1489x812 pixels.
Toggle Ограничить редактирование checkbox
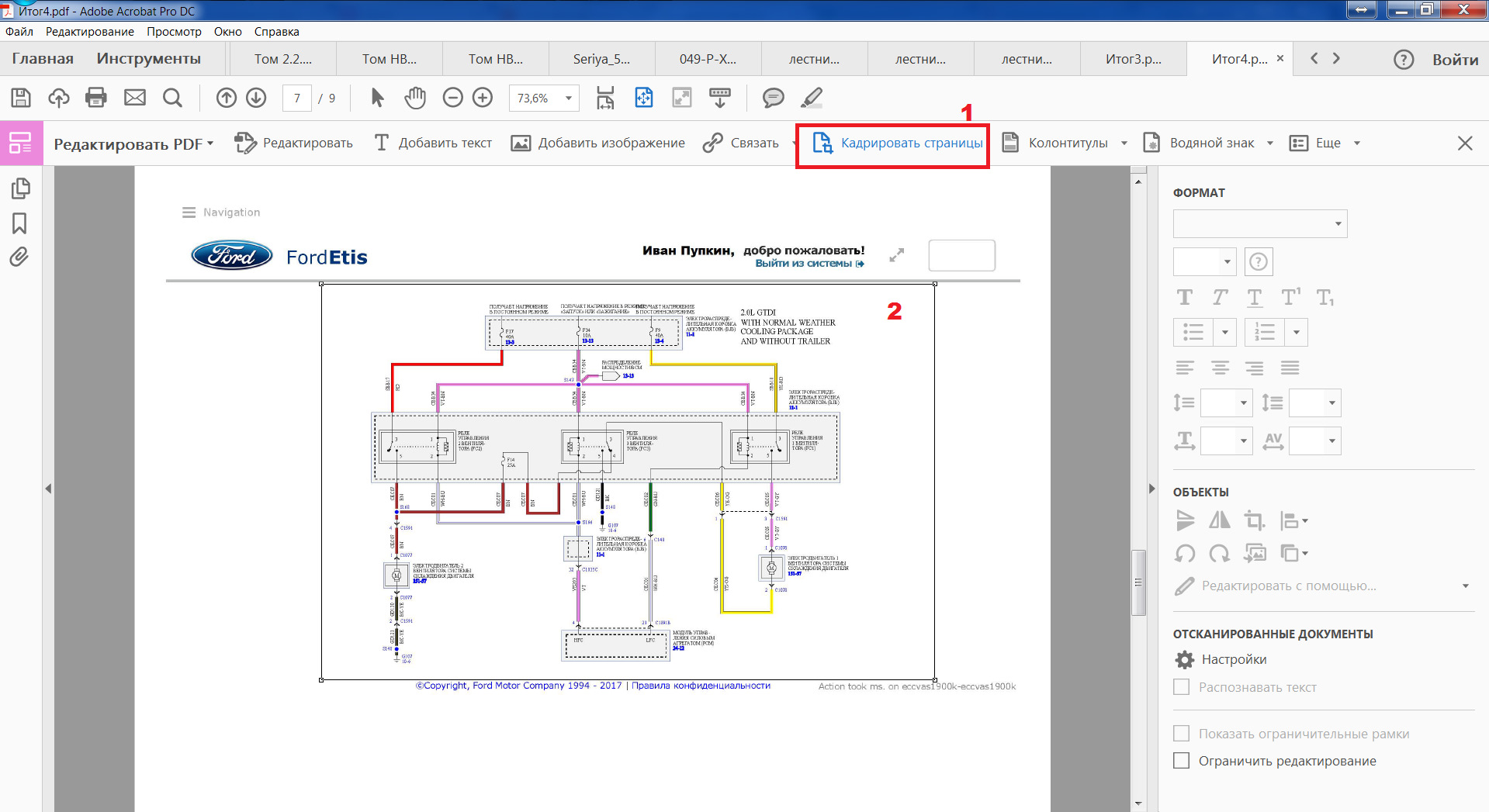1182,761
